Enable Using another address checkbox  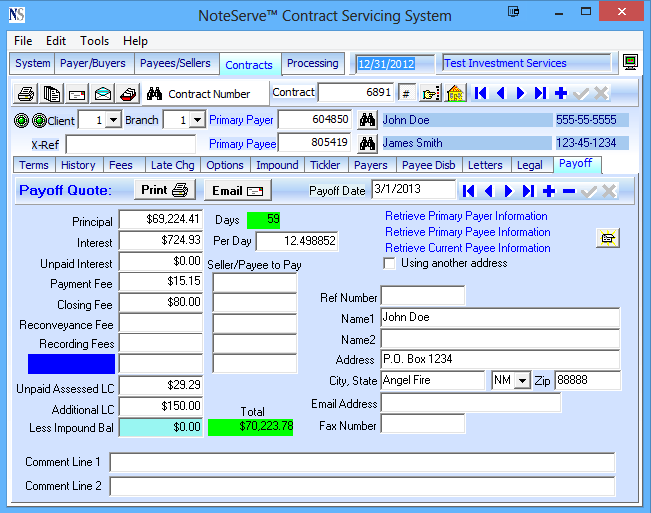[390, 264]
